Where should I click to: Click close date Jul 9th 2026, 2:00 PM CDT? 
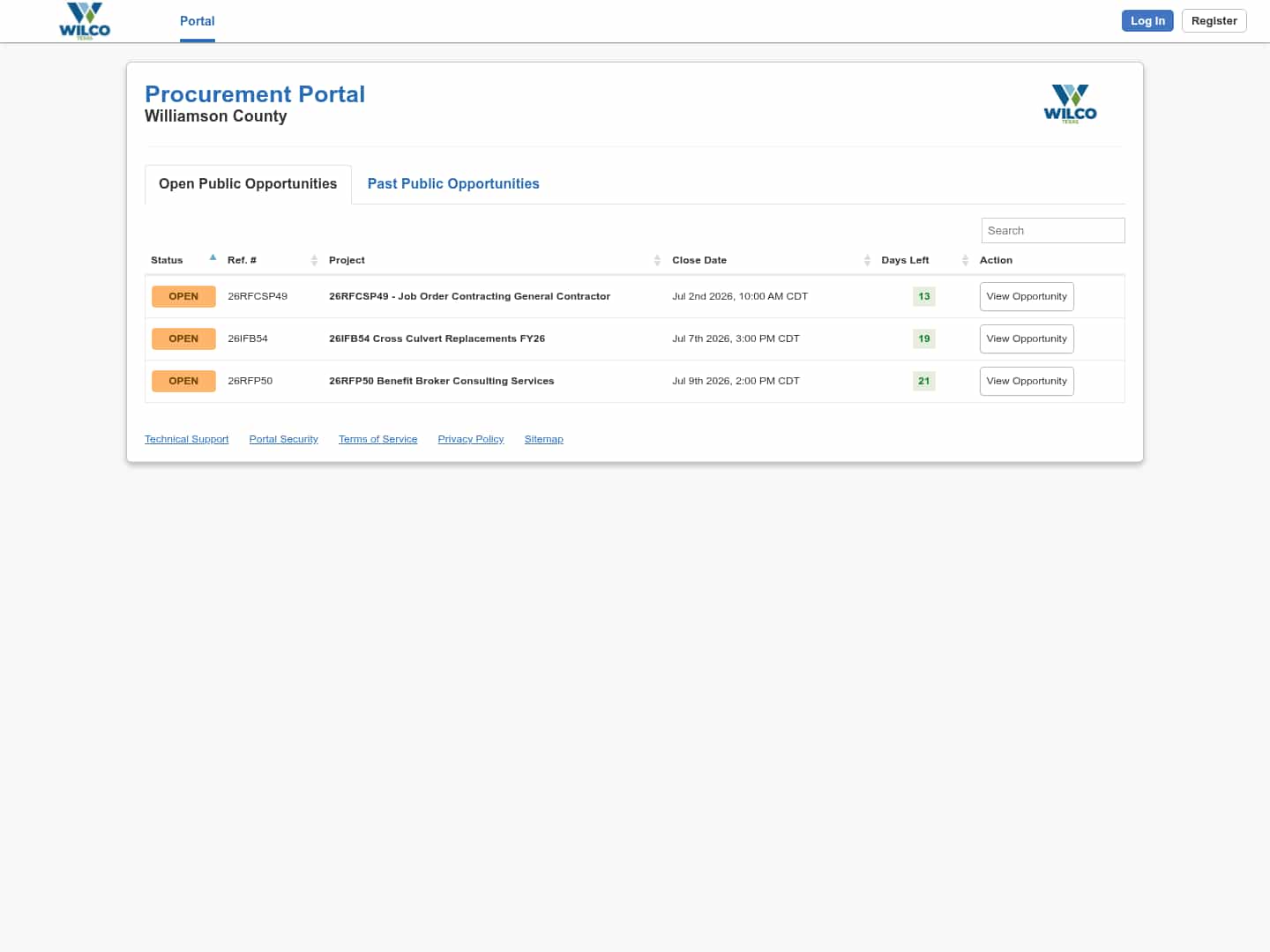point(736,382)
